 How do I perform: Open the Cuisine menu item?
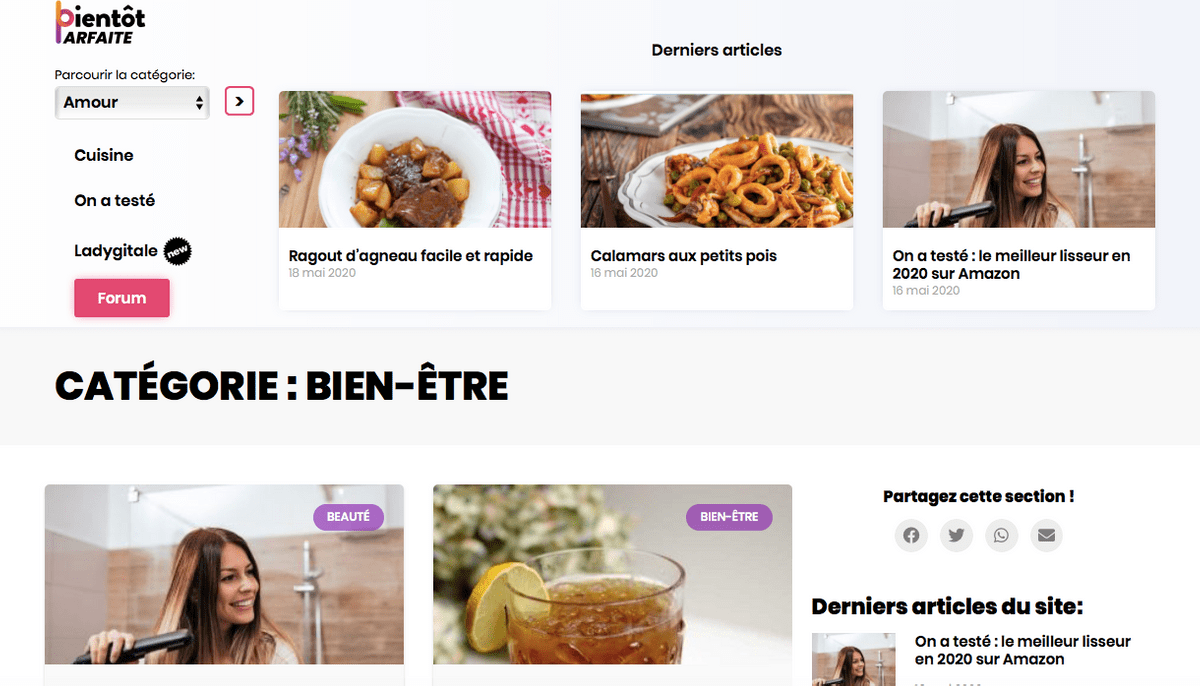point(104,155)
